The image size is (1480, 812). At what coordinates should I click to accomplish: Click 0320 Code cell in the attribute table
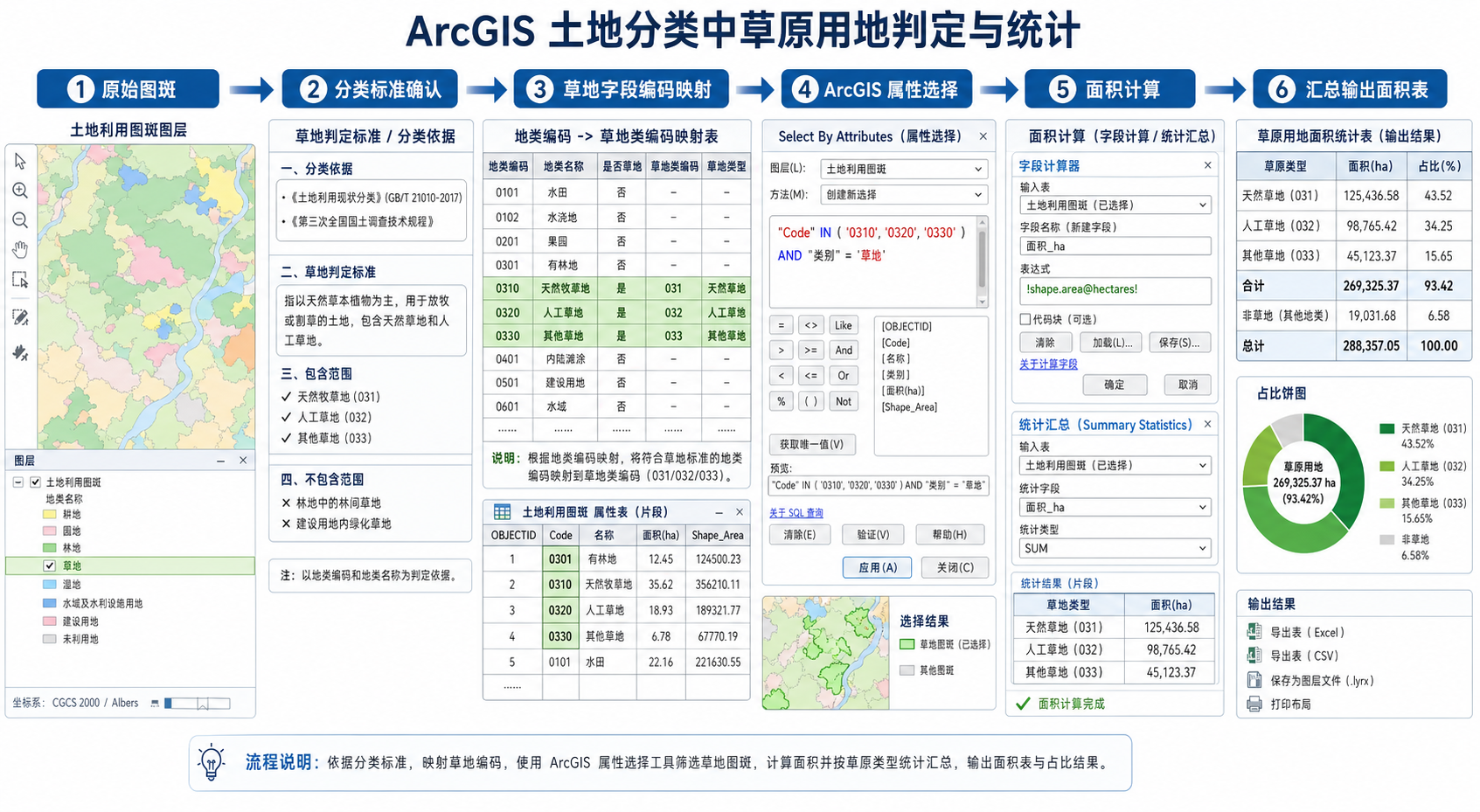click(560, 610)
